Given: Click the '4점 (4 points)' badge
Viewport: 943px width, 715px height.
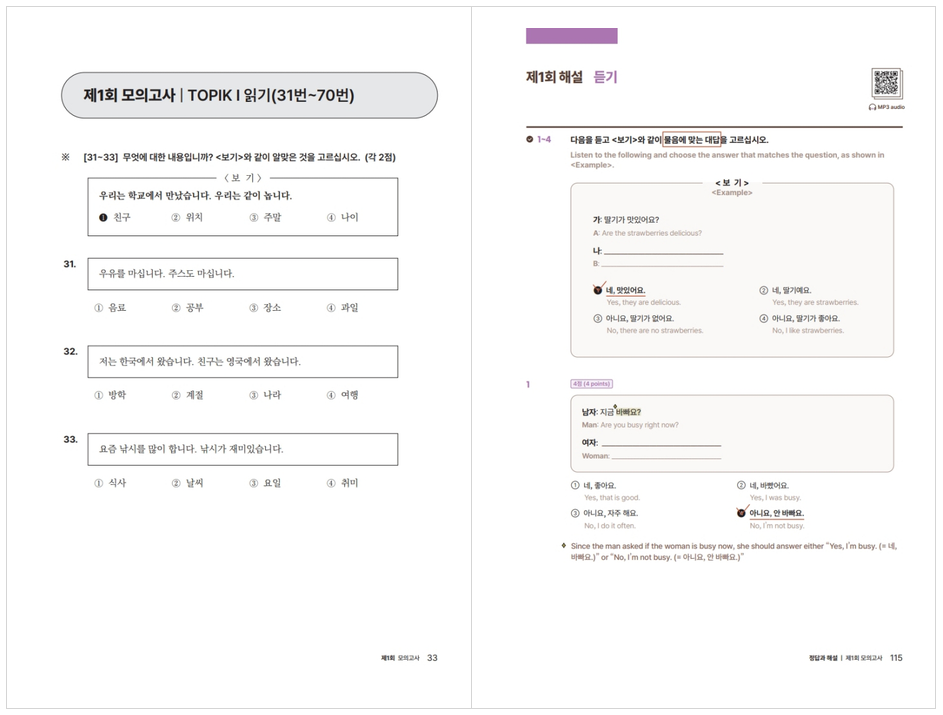Looking at the screenshot, I should pyautogui.click(x=592, y=384).
